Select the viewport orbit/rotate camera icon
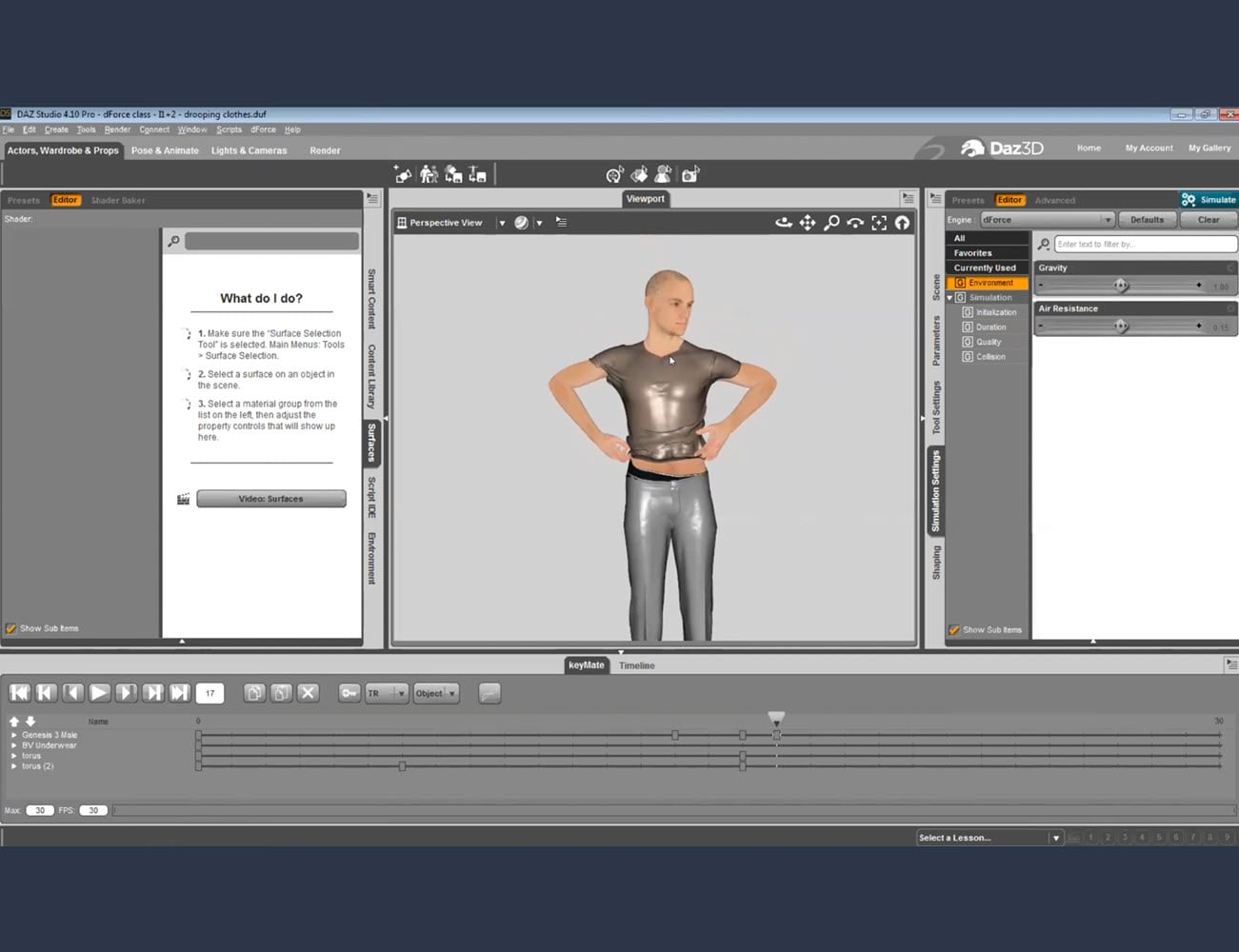 (x=784, y=222)
